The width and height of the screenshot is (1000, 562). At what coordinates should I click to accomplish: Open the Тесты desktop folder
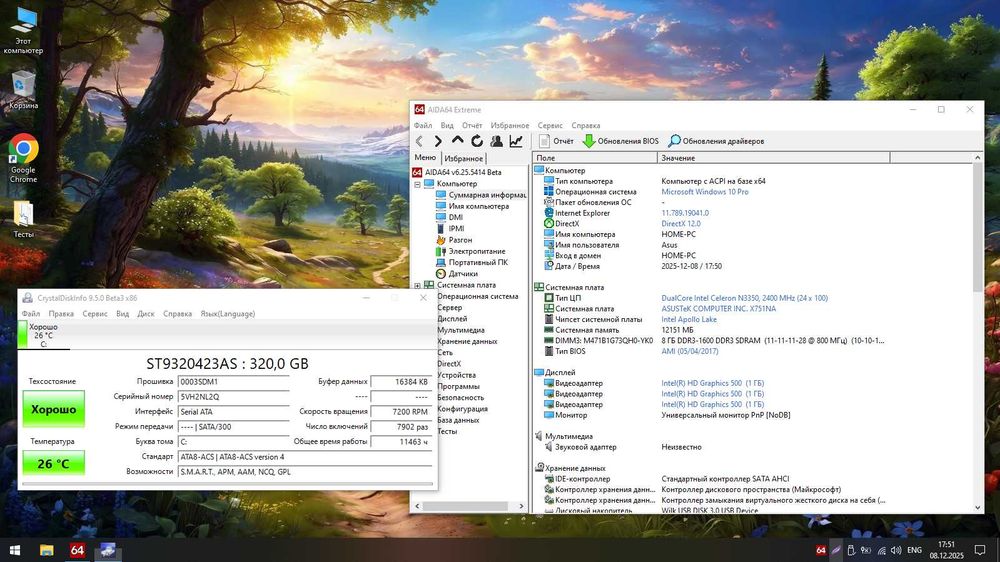tap(23, 219)
